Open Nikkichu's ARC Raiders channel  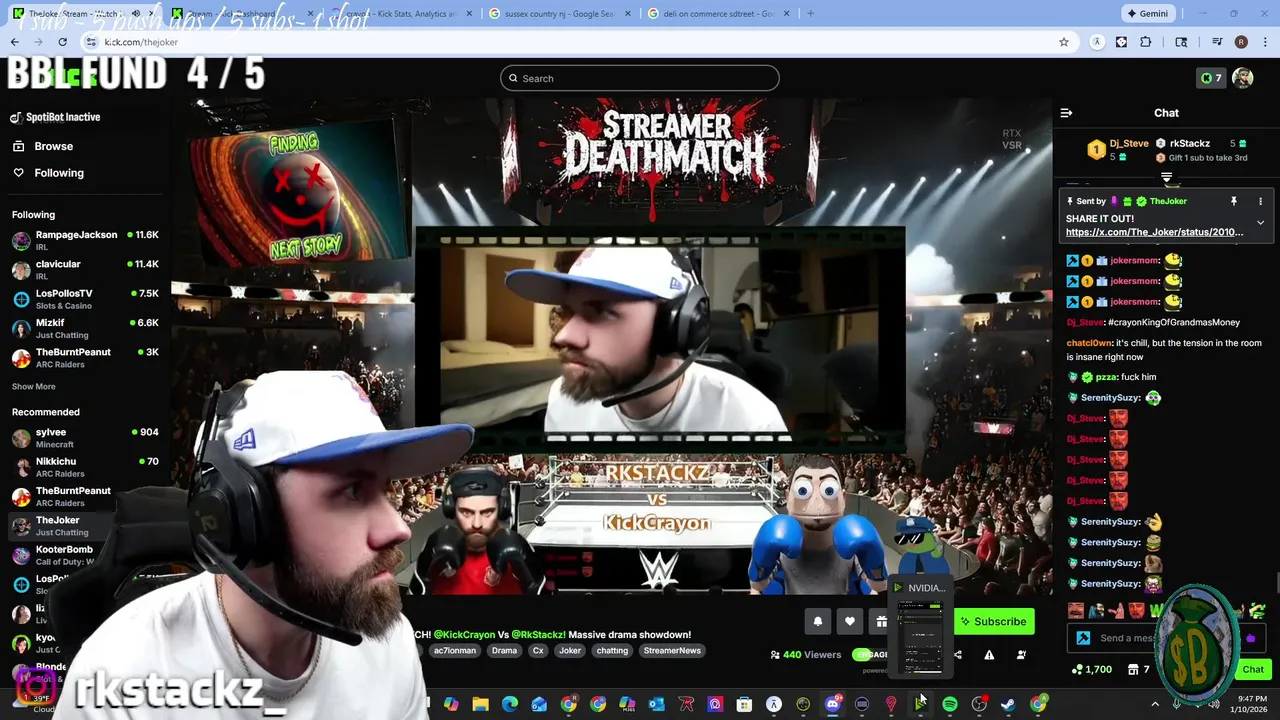point(85,467)
